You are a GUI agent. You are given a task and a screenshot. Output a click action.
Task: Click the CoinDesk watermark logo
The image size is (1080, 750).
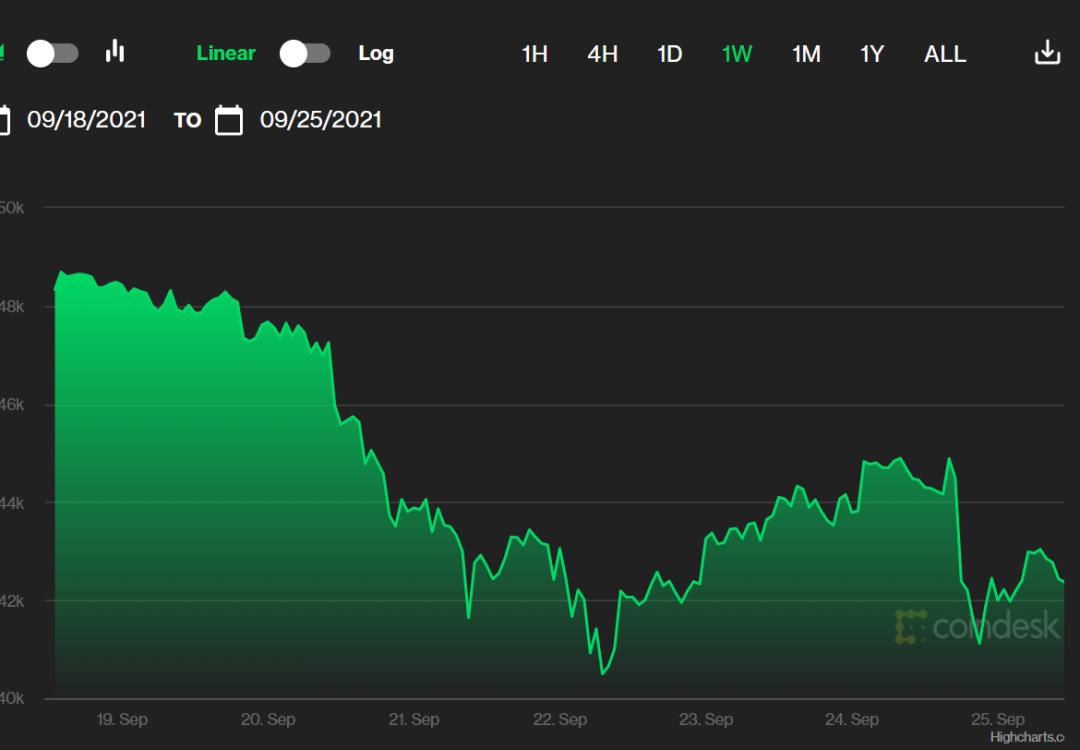[977, 626]
